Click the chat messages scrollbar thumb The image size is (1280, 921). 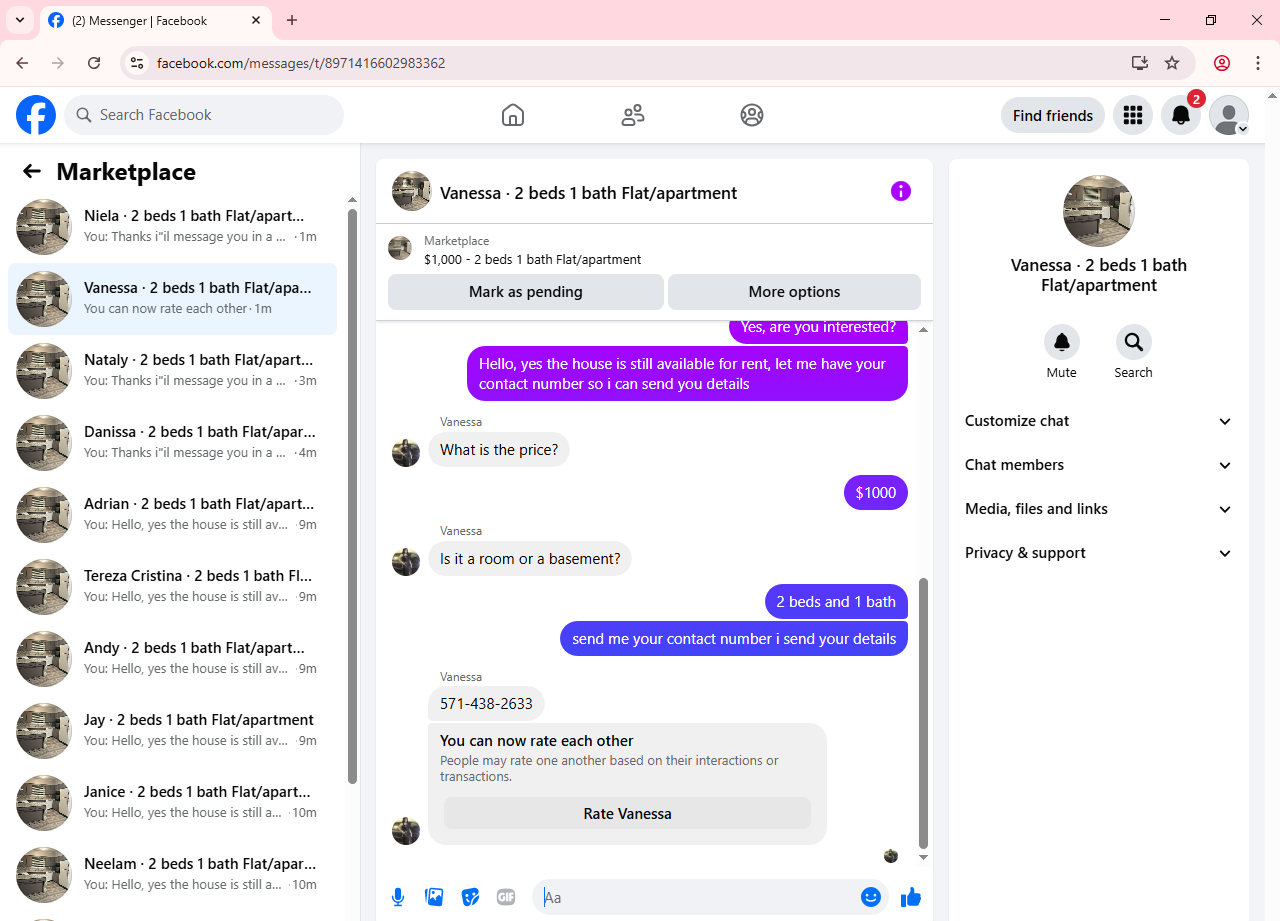coord(923,713)
